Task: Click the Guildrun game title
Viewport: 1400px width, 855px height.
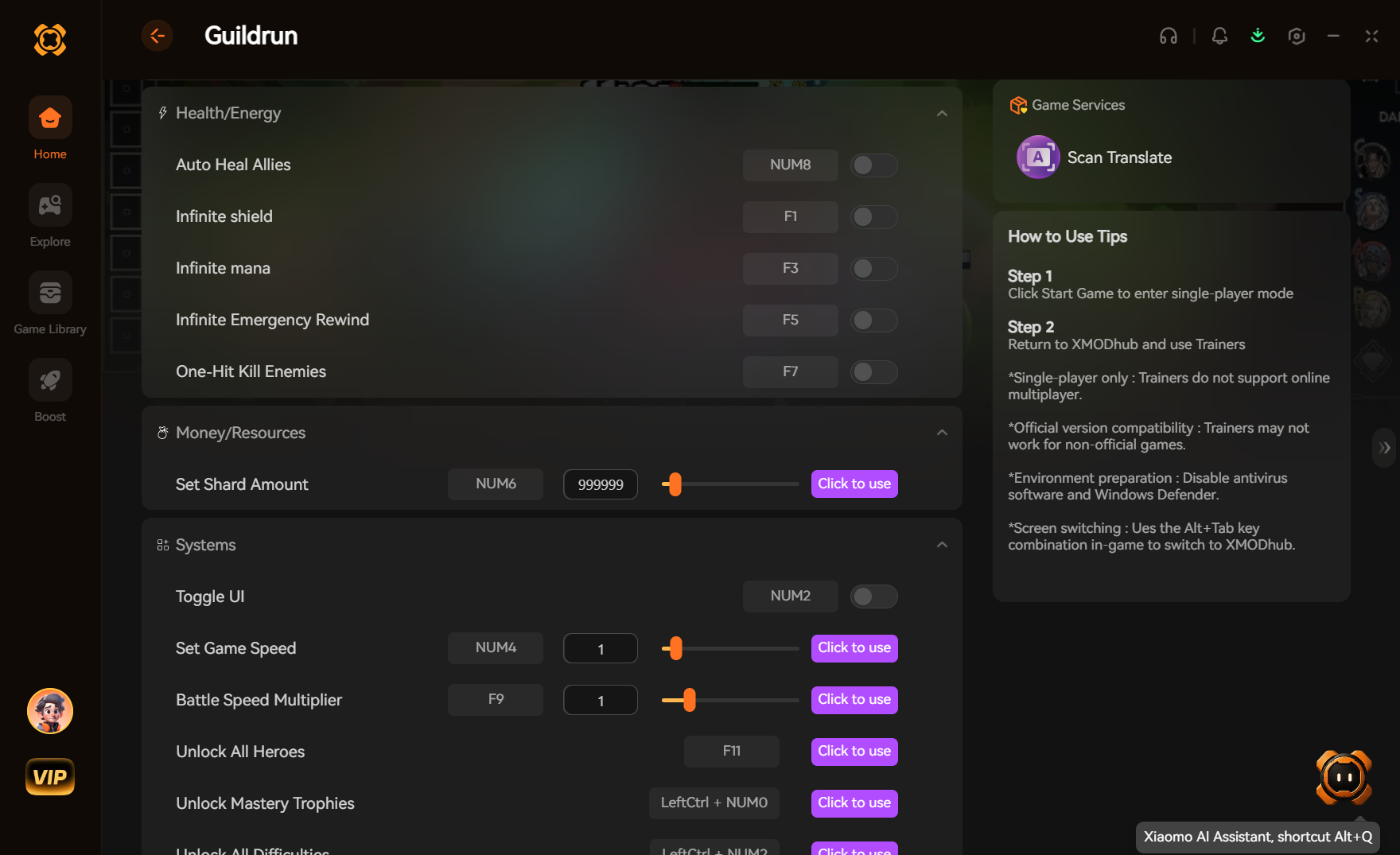Action: coord(251,36)
